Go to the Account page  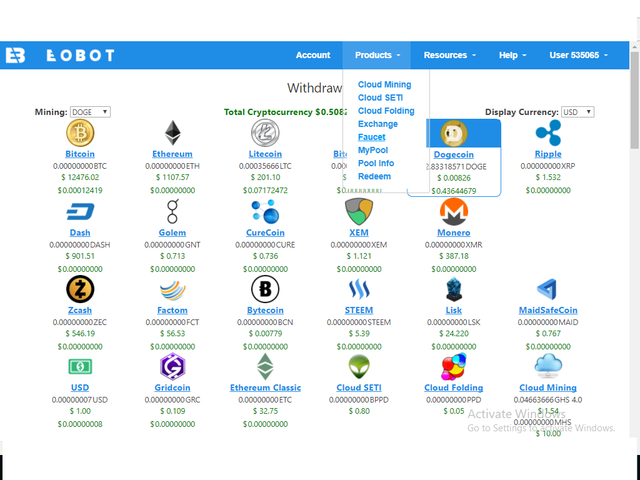(x=313, y=55)
